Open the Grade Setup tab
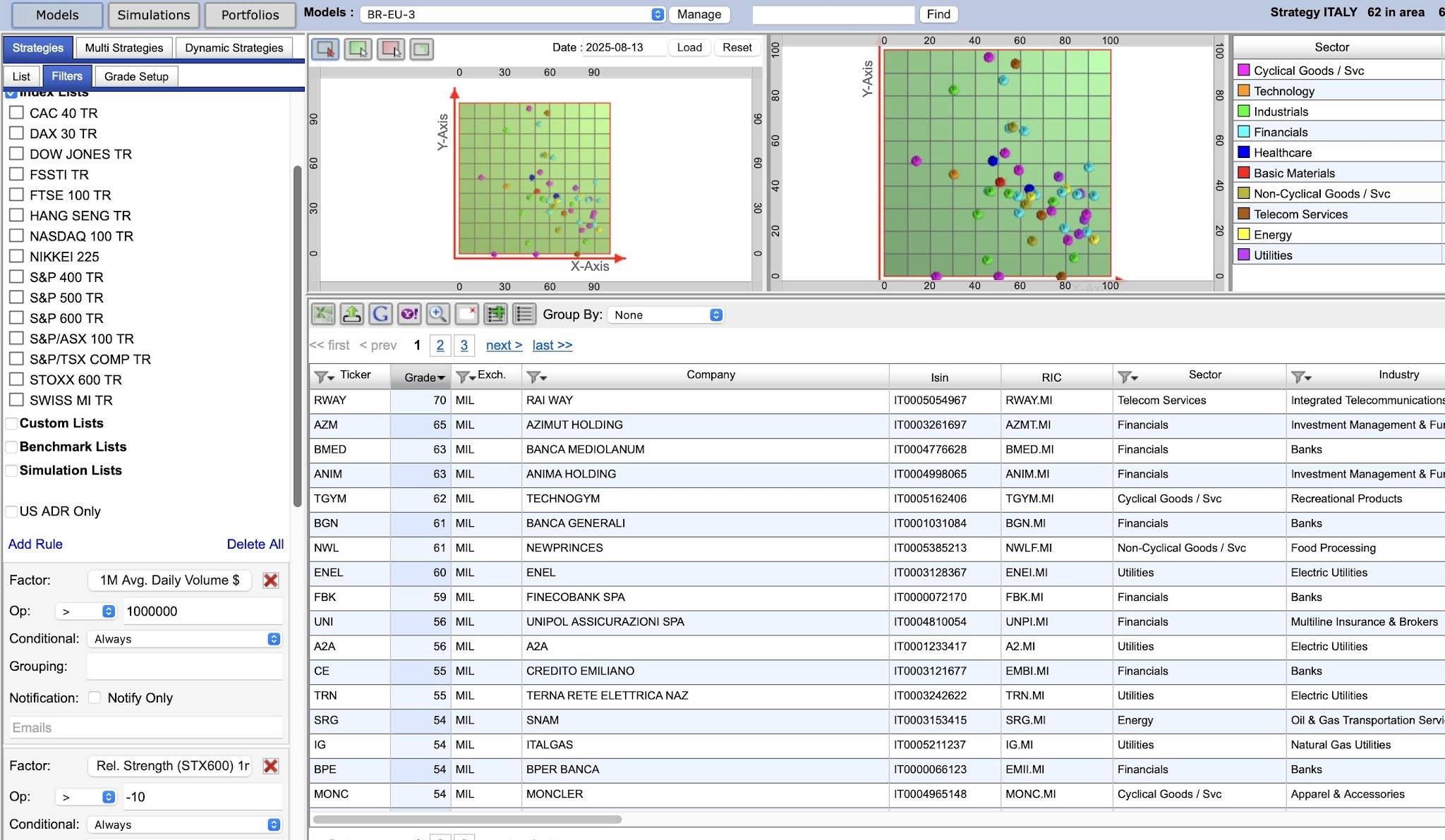 [136, 76]
